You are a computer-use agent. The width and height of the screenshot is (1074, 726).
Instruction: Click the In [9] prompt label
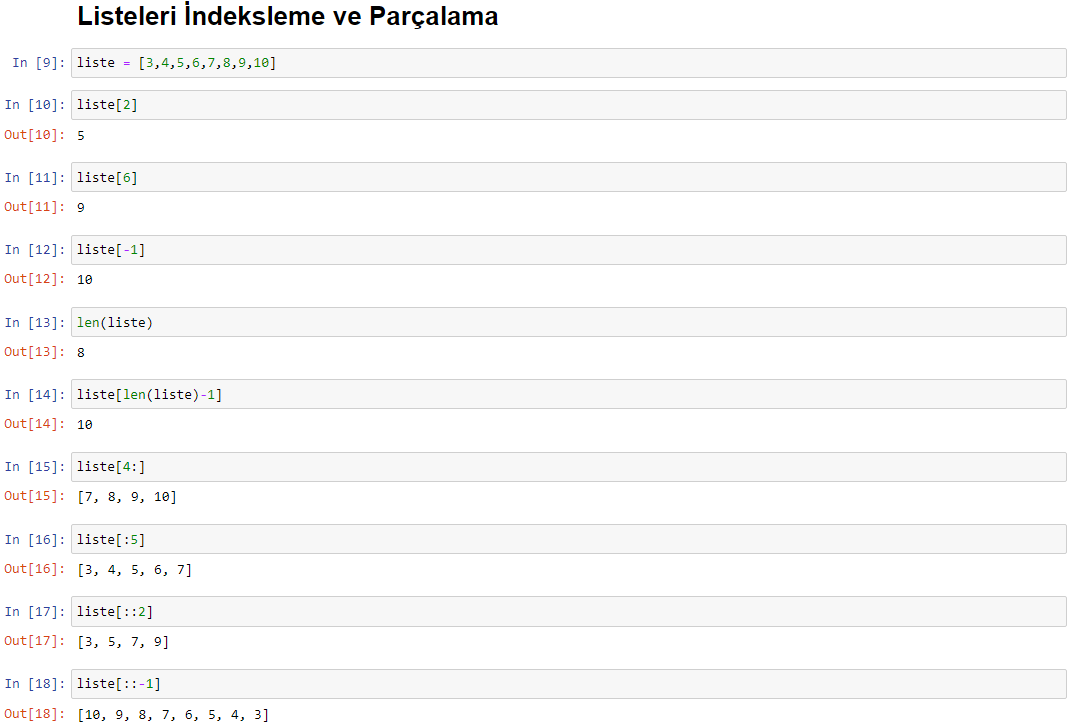tap(38, 63)
